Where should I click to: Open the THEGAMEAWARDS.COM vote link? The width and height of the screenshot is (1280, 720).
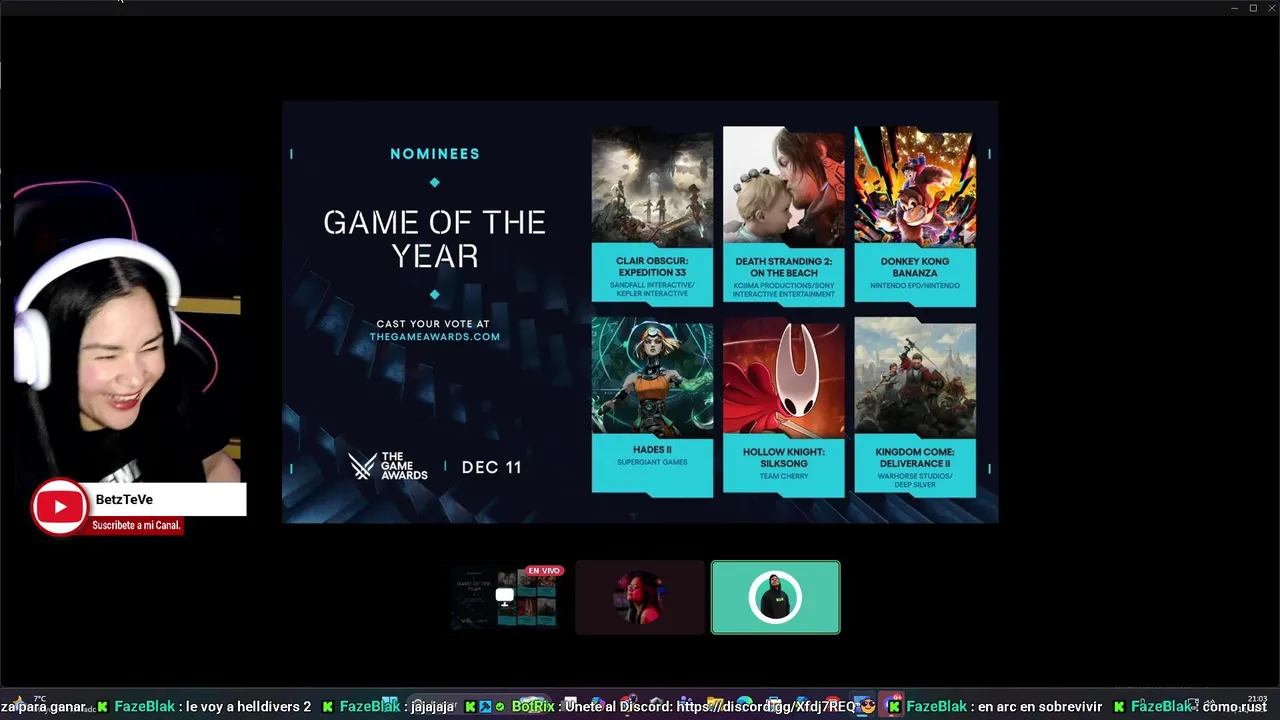click(435, 337)
